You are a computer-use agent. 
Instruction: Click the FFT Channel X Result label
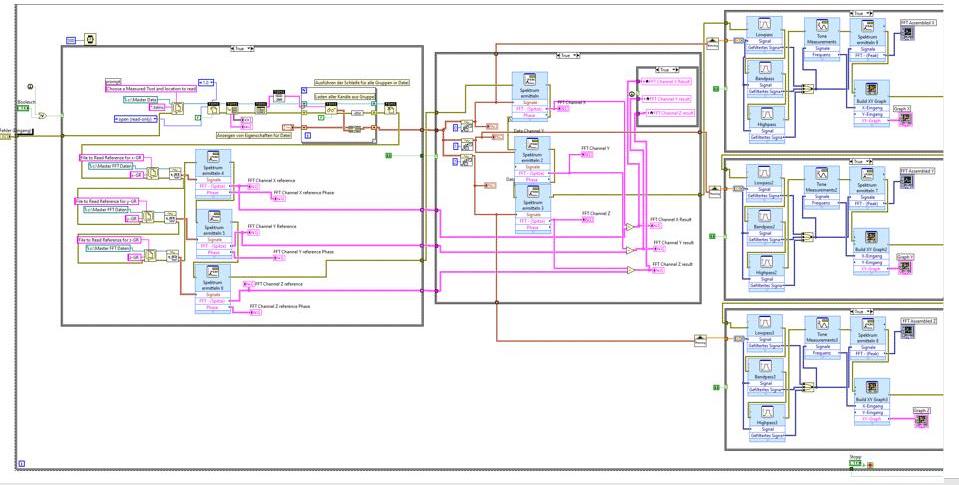[x=671, y=218]
